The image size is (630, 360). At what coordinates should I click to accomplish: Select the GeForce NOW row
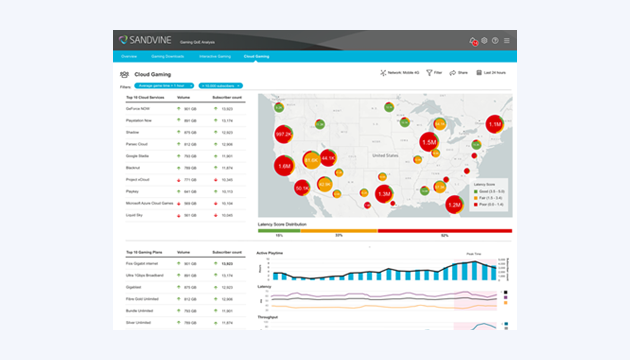point(185,108)
